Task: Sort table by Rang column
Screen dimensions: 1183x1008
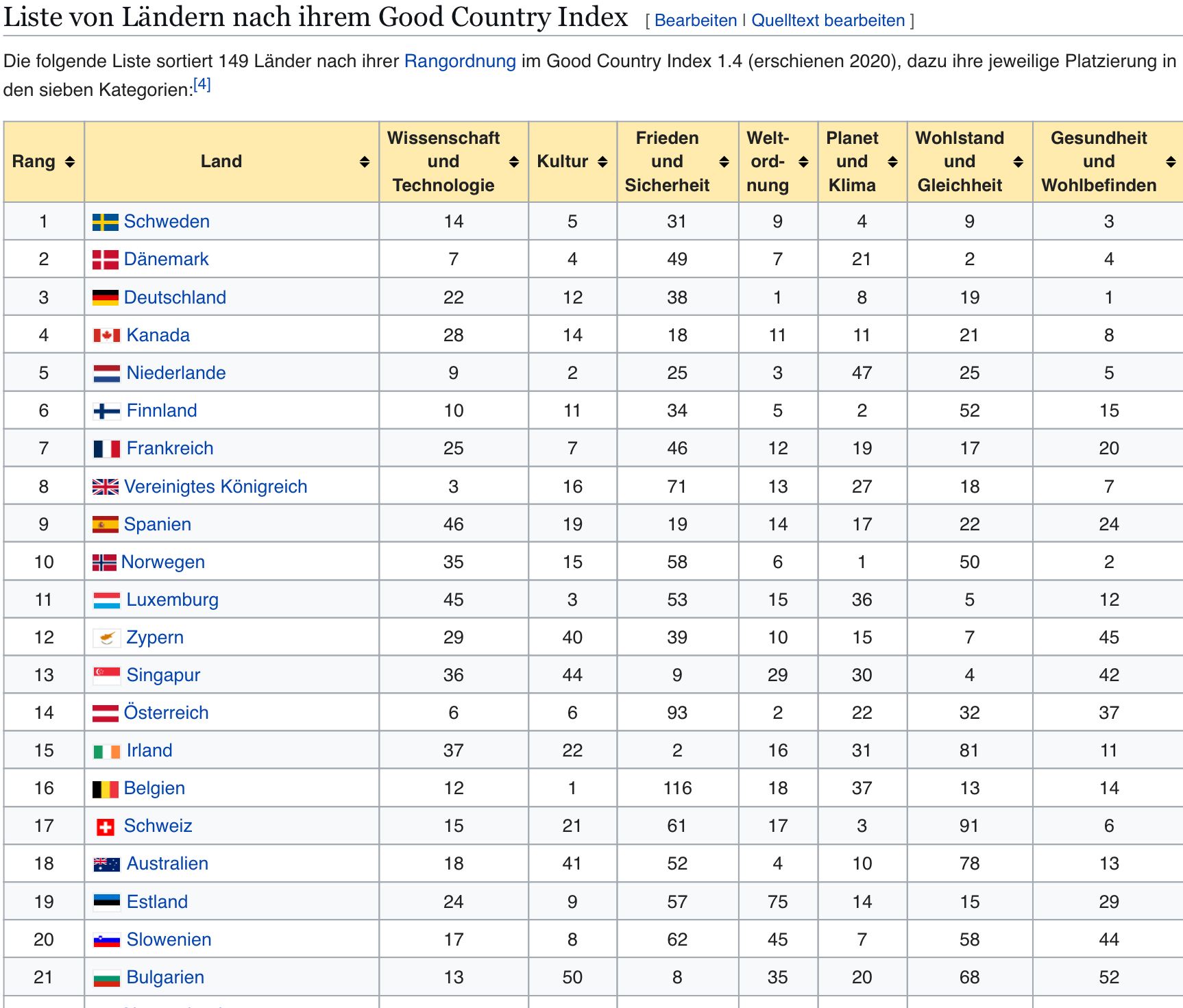Action: point(69,162)
